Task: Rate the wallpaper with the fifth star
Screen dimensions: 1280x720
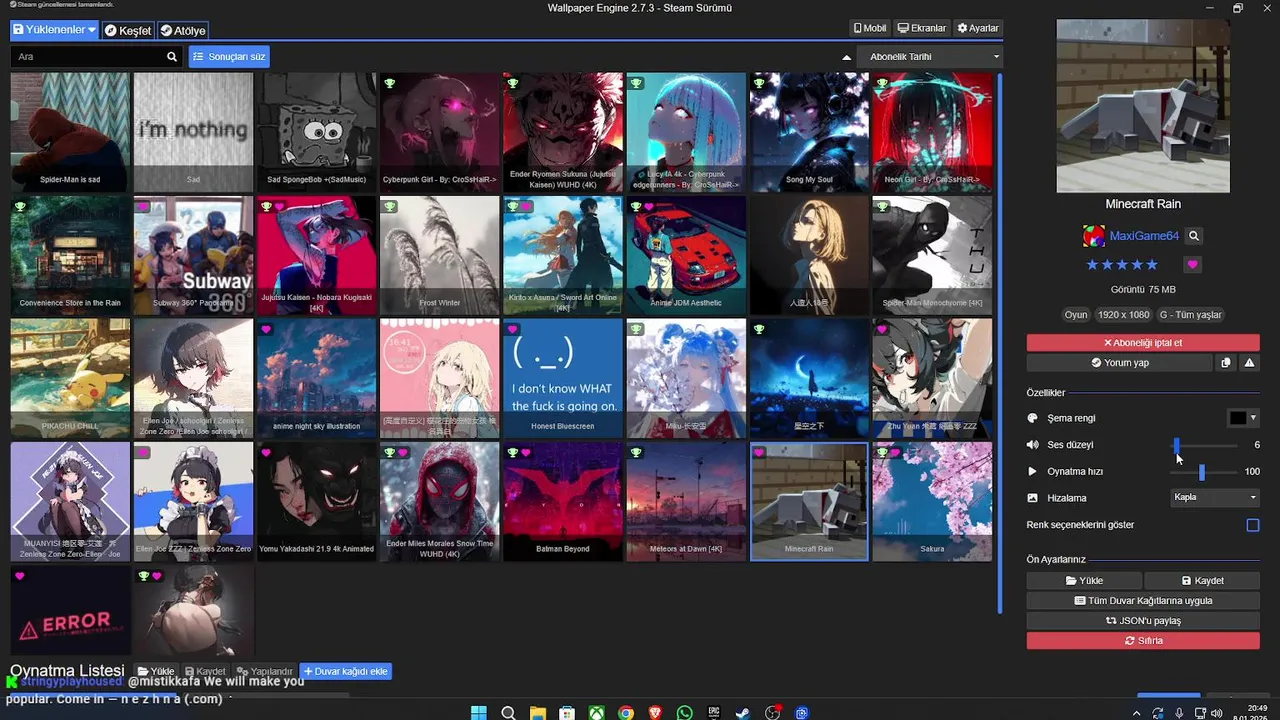Action: [1152, 265]
